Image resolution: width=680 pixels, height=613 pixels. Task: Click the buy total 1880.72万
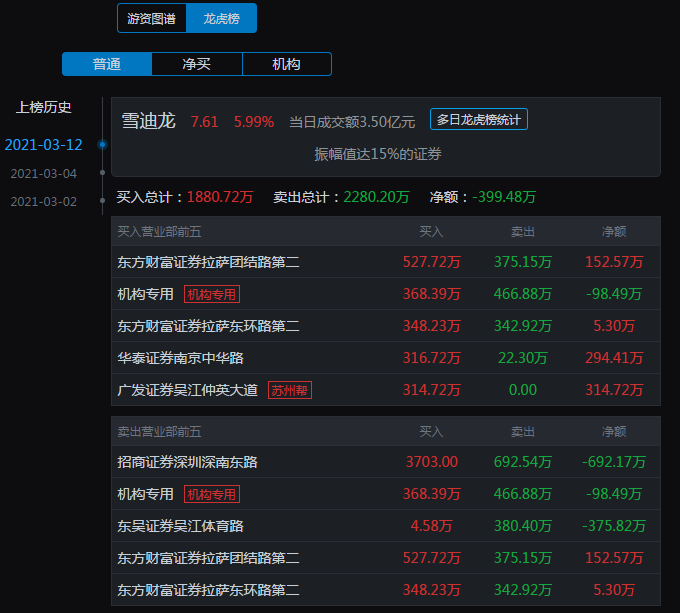point(220,197)
